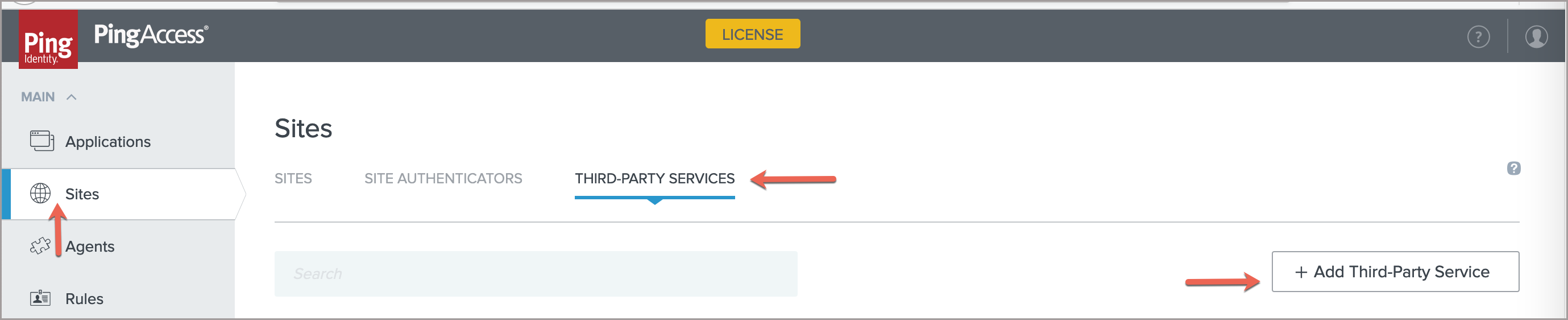Click Add Third-Party Service button

[1395, 272]
